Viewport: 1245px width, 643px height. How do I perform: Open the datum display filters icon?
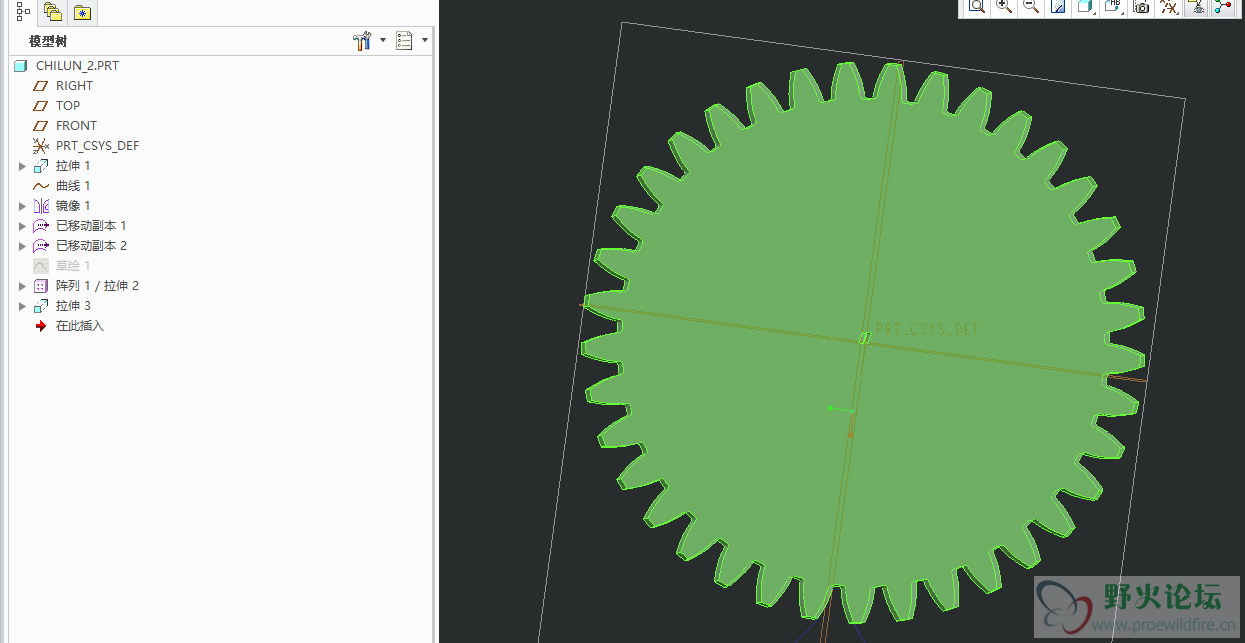click(1168, 6)
